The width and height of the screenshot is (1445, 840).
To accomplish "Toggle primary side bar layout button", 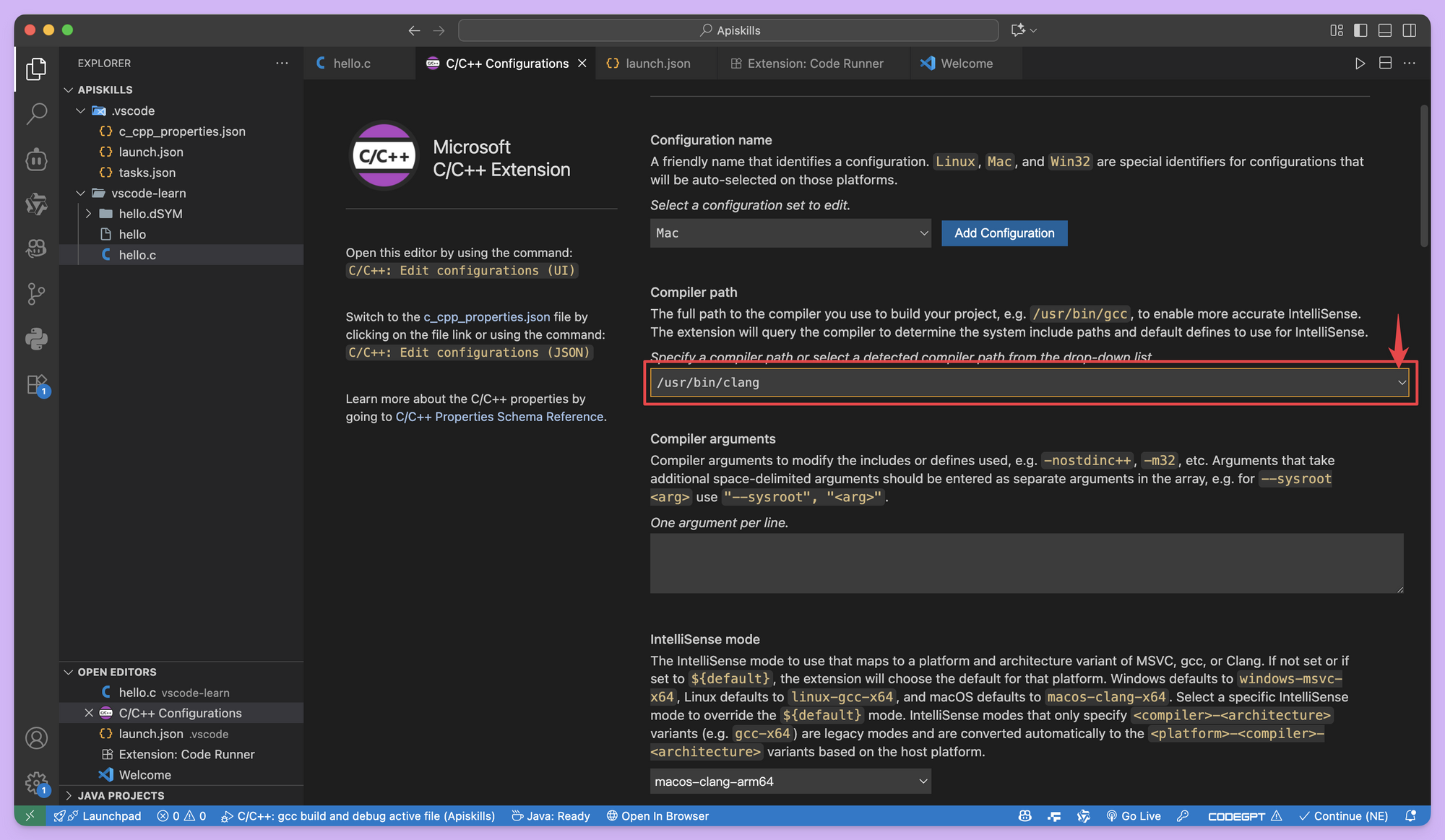I will (x=1360, y=30).
